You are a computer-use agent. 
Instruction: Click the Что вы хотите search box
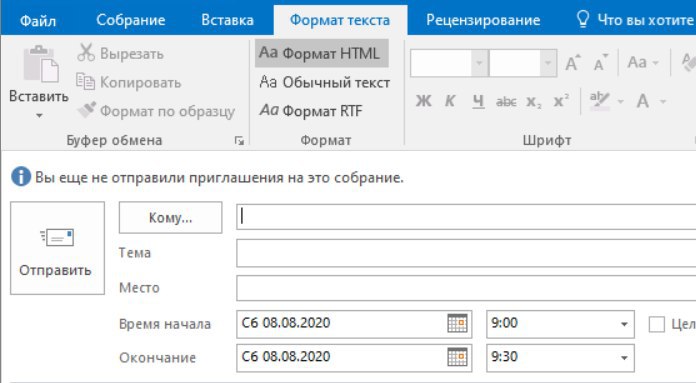tap(635, 20)
